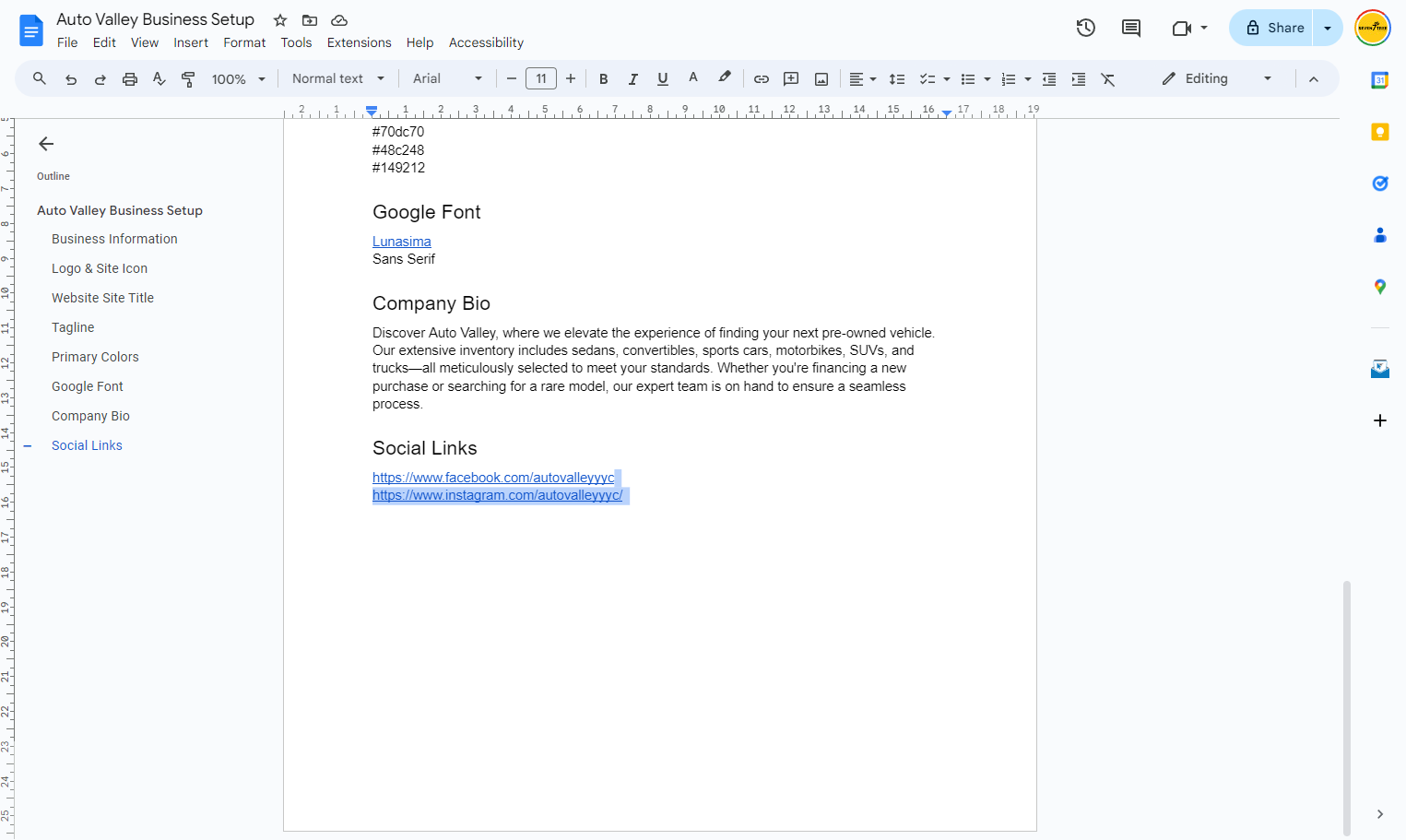Open line and paragraph spacing
Image resolution: width=1406 pixels, height=840 pixels.
click(x=897, y=79)
